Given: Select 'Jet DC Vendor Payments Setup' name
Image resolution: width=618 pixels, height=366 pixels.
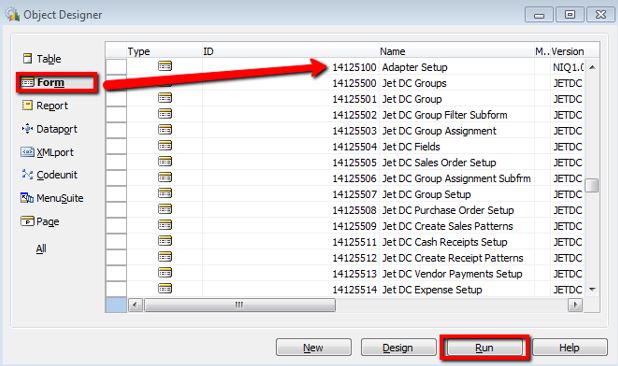Looking at the screenshot, I should [x=452, y=274].
